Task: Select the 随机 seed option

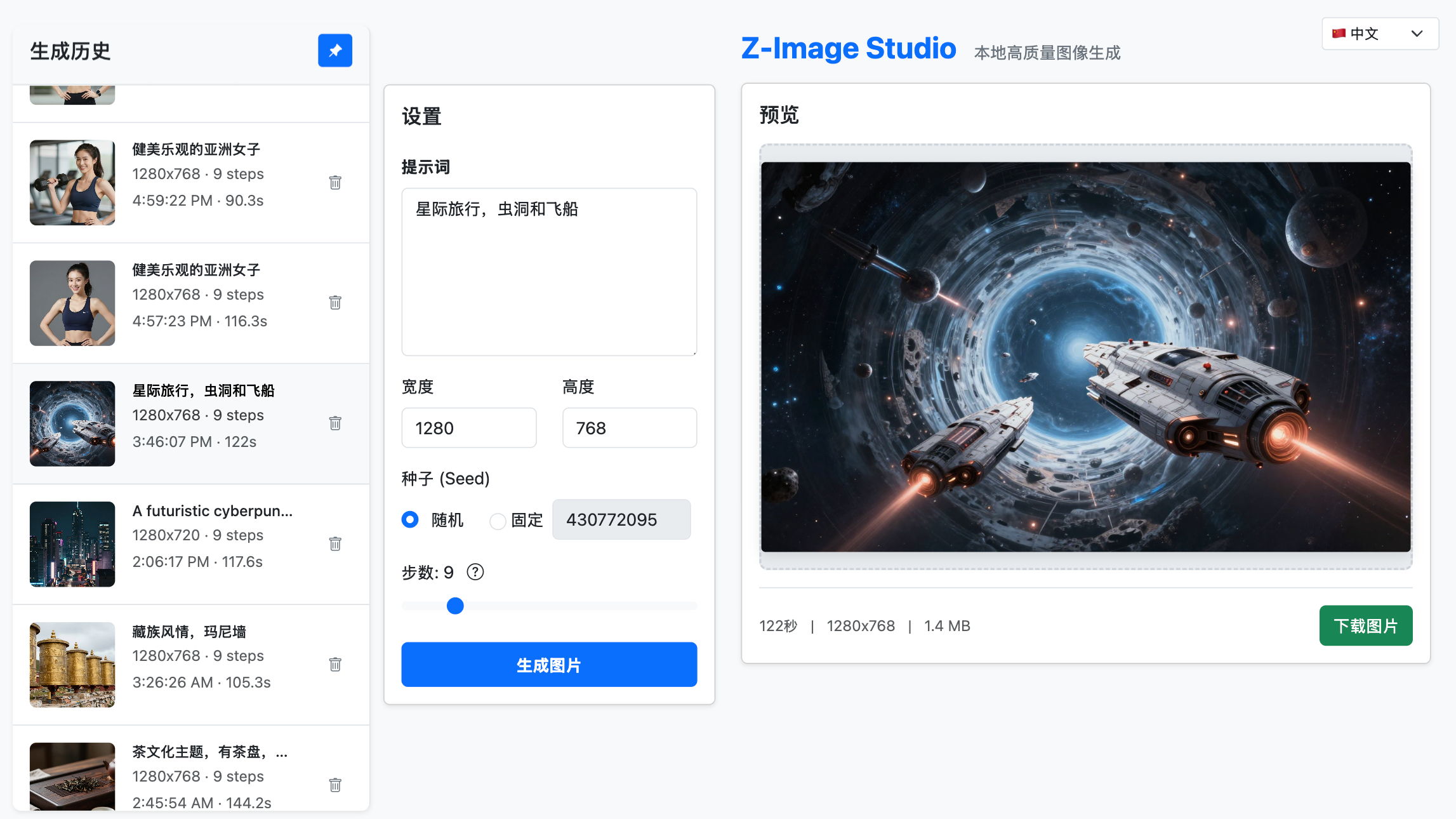Action: coord(410,519)
